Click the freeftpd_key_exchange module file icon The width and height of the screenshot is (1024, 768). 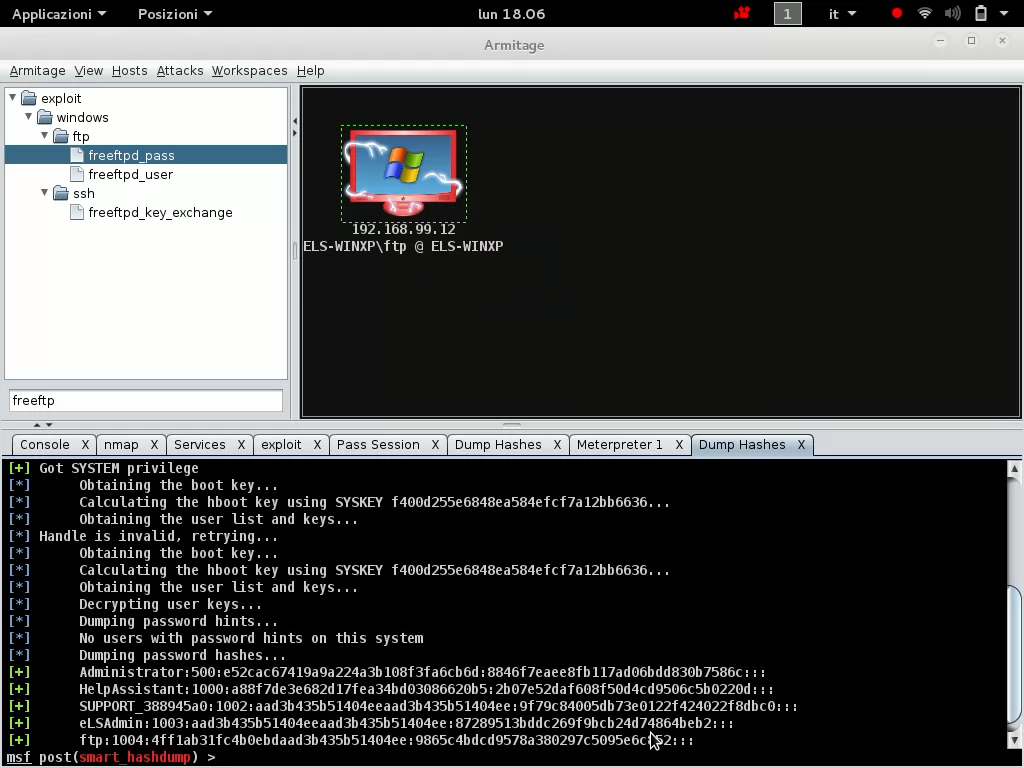click(x=77, y=212)
